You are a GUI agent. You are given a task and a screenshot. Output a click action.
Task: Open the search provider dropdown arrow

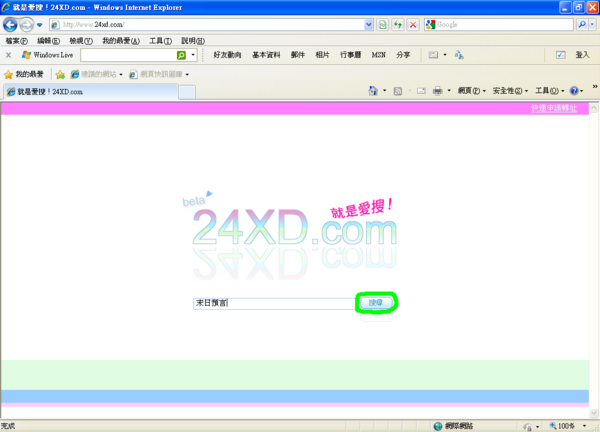click(x=592, y=24)
